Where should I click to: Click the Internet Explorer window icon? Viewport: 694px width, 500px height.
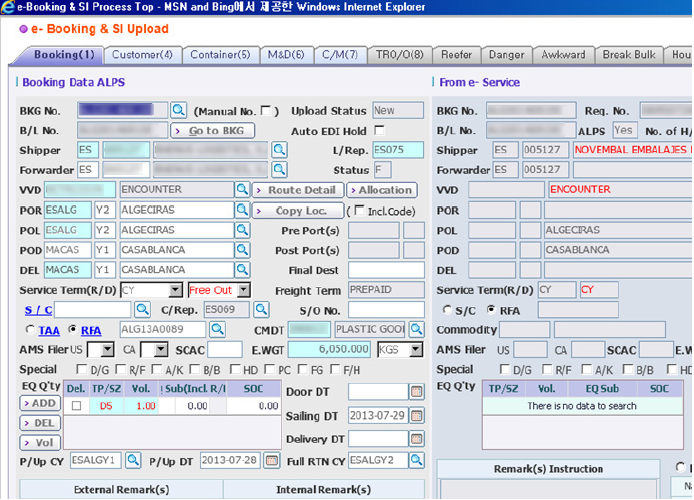8,7
